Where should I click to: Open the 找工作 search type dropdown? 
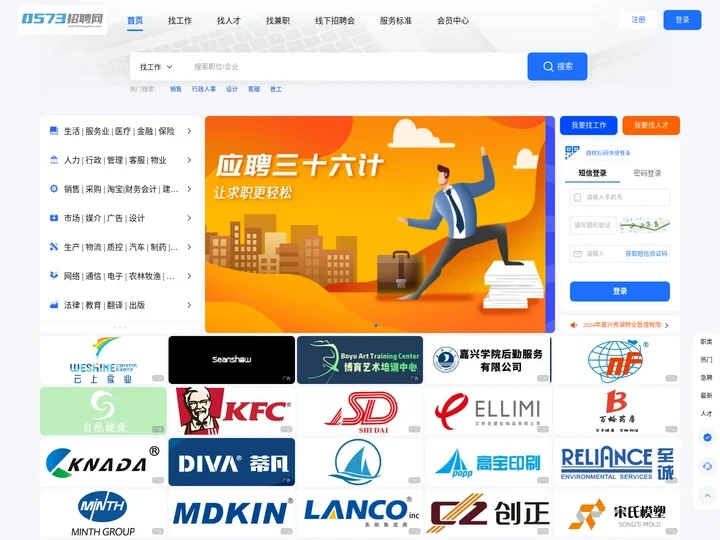(156, 67)
